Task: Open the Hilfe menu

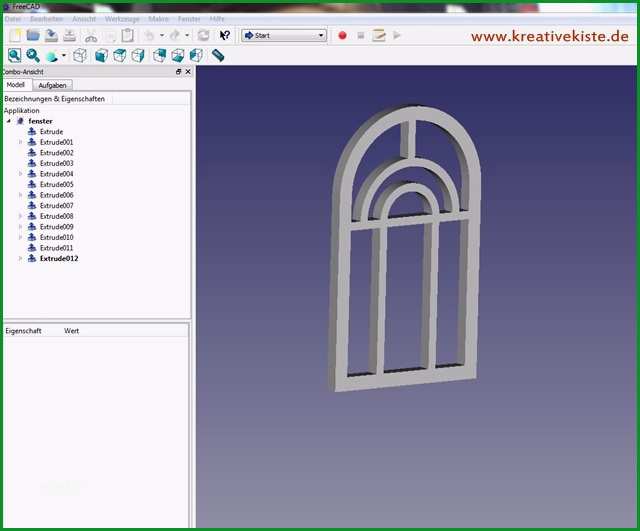Action: point(217,19)
